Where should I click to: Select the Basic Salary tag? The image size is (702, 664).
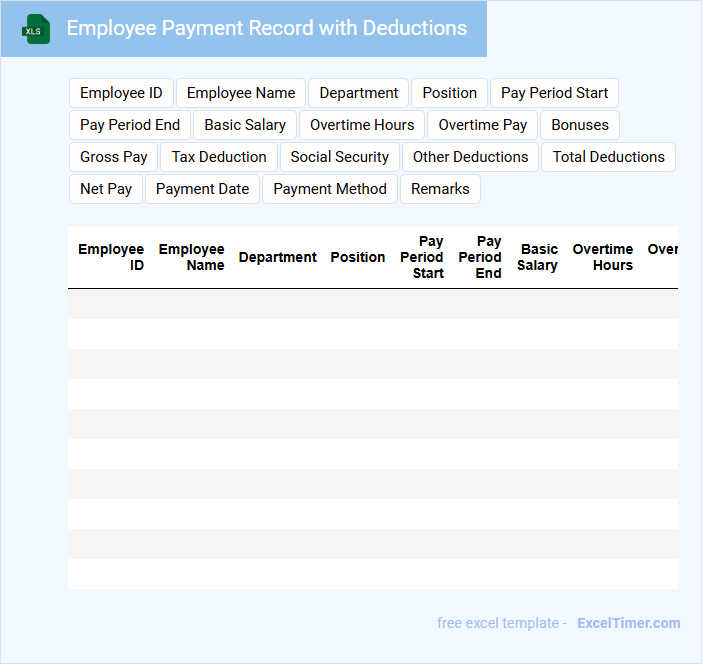point(245,125)
